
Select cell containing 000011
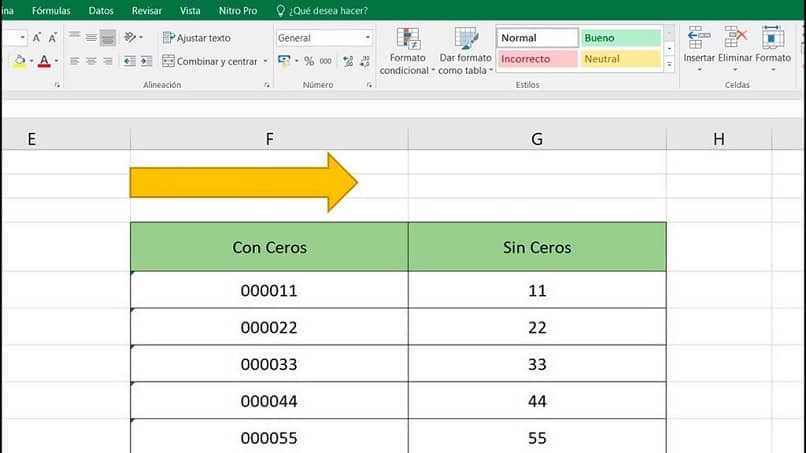269,291
